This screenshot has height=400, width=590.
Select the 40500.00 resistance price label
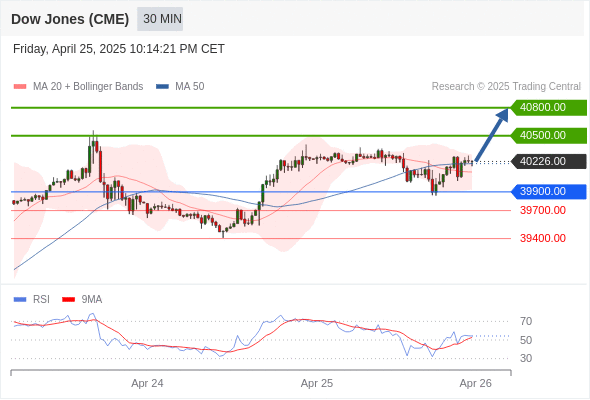click(549, 135)
